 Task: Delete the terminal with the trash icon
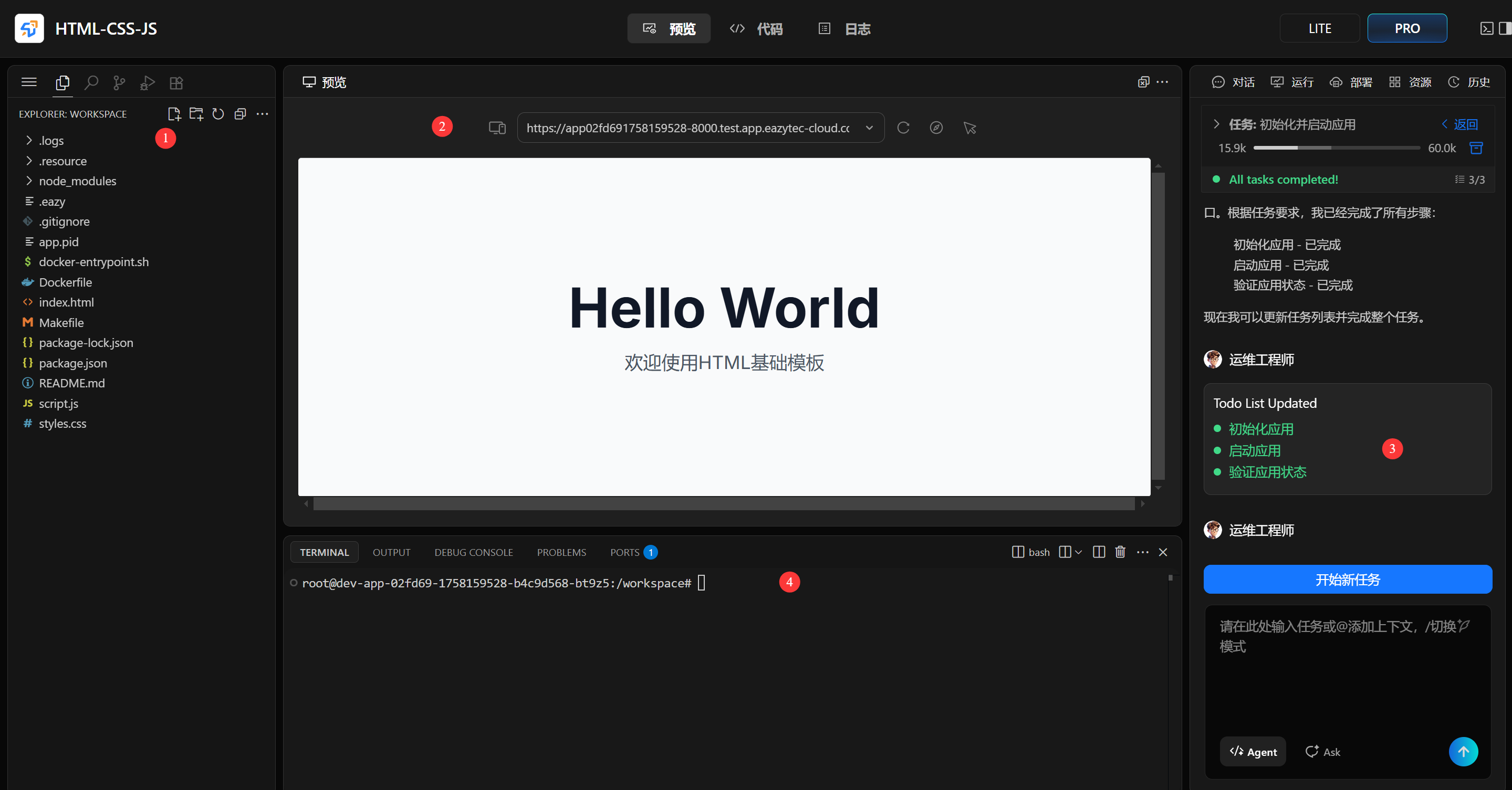click(x=1120, y=552)
